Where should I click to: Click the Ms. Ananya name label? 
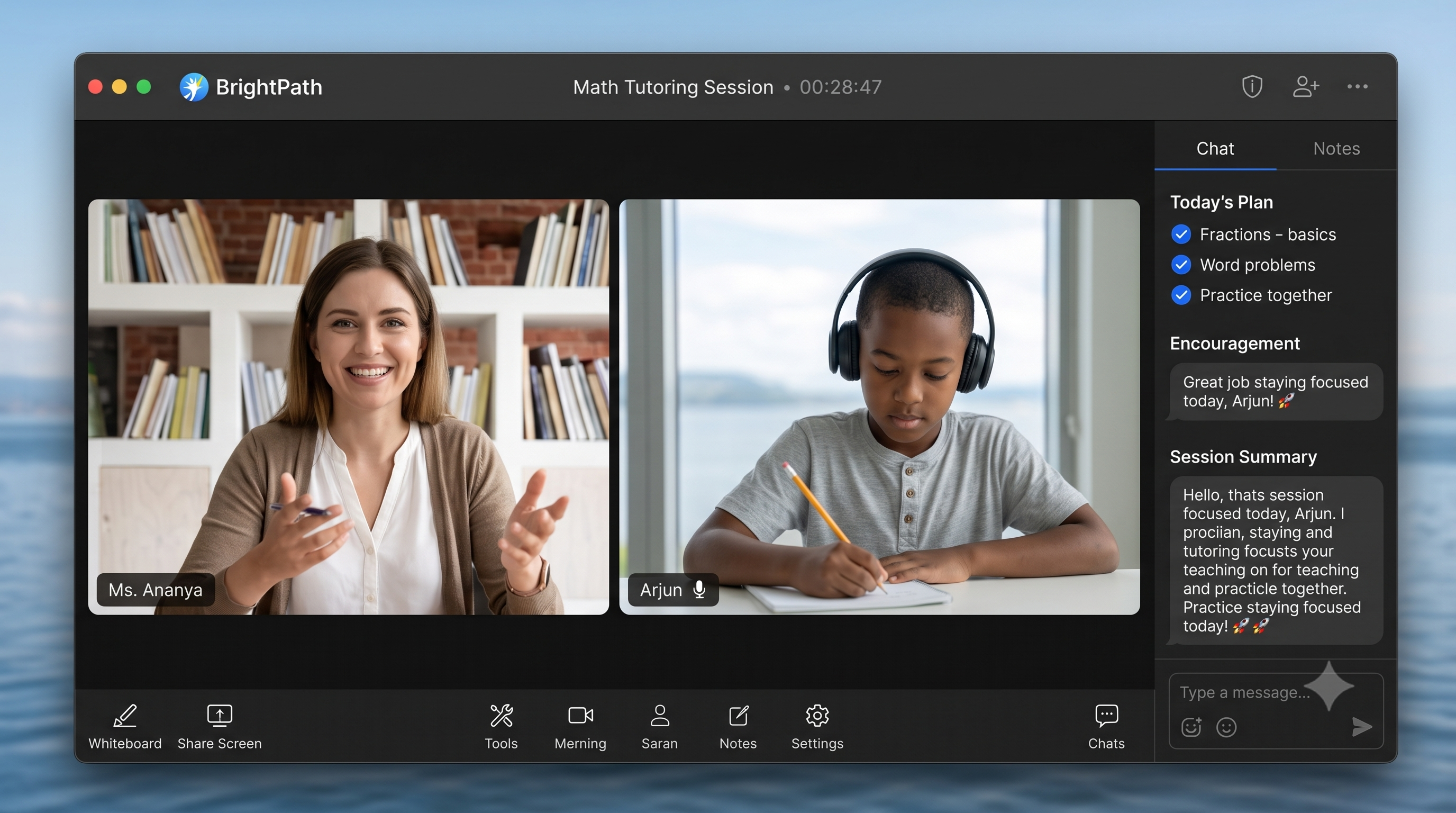156,590
